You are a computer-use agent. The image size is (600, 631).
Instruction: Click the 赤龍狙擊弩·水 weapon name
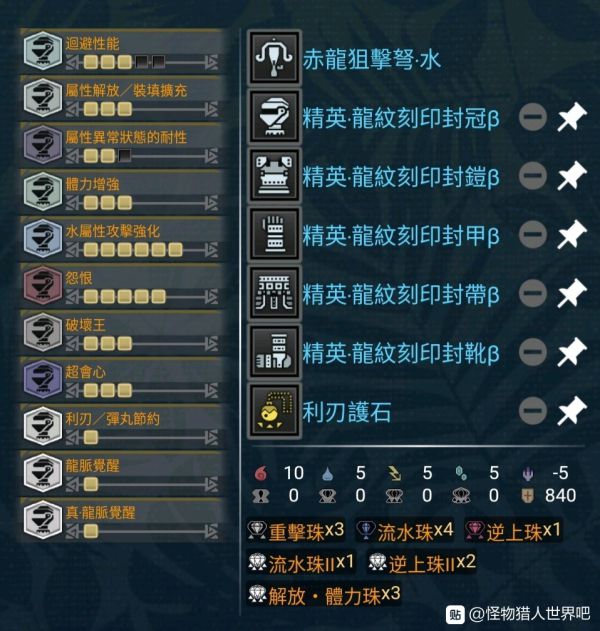372,60
